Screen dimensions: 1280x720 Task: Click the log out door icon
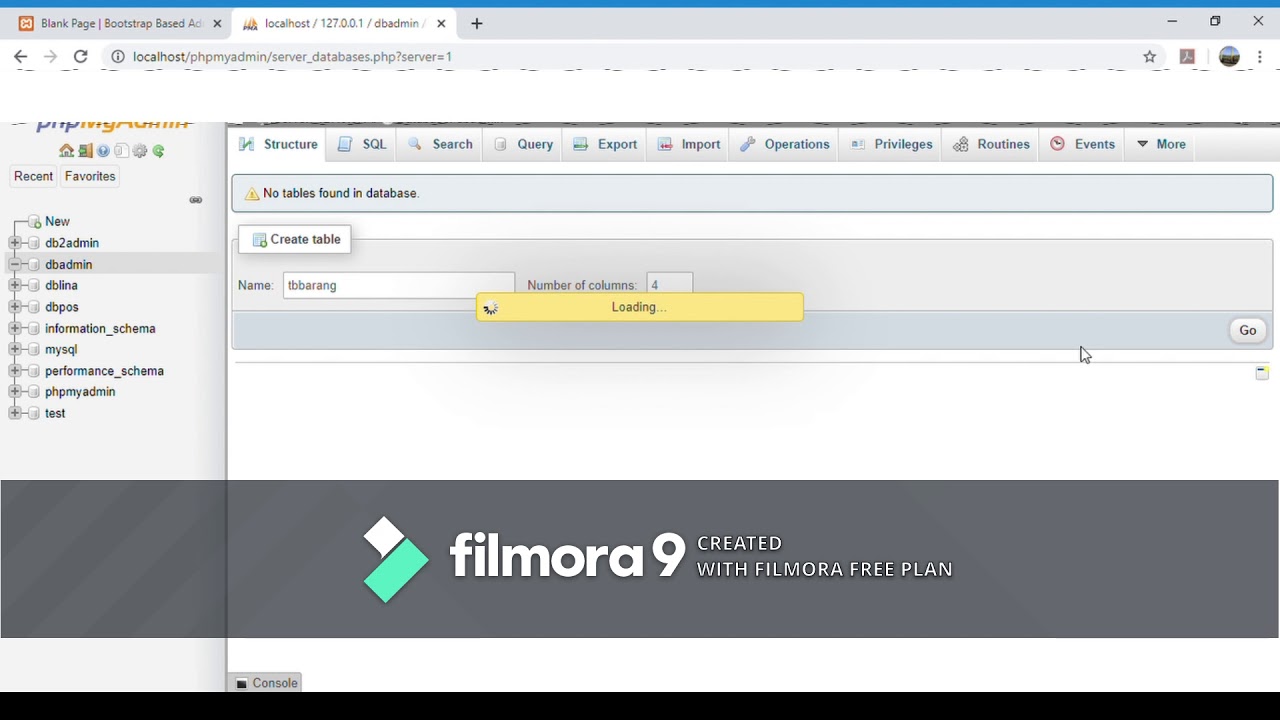[x=85, y=151]
